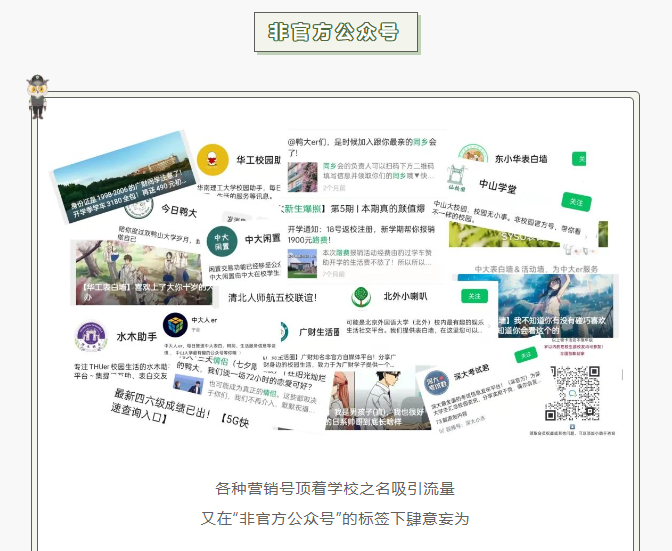Click the 非官方公众号 title banner
The height and width of the screenshot is (551, 672).
coord(335,32)
